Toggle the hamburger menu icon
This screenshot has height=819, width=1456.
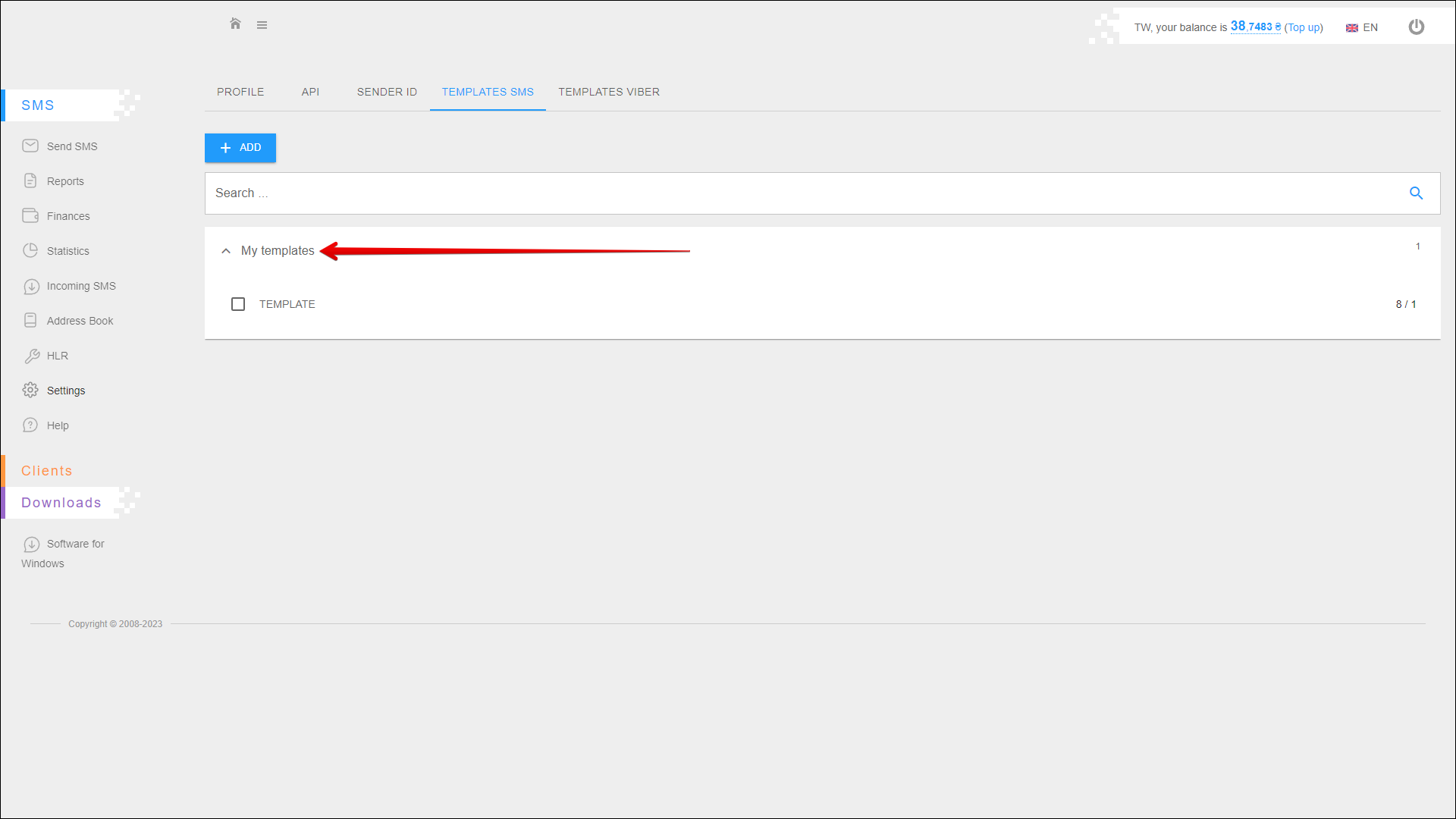(262, 25)
